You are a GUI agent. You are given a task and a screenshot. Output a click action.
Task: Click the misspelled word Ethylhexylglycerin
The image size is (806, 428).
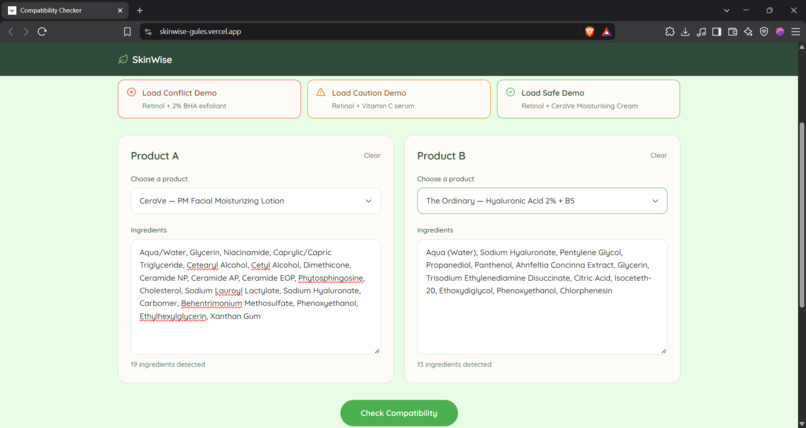[x=173, y=316]
